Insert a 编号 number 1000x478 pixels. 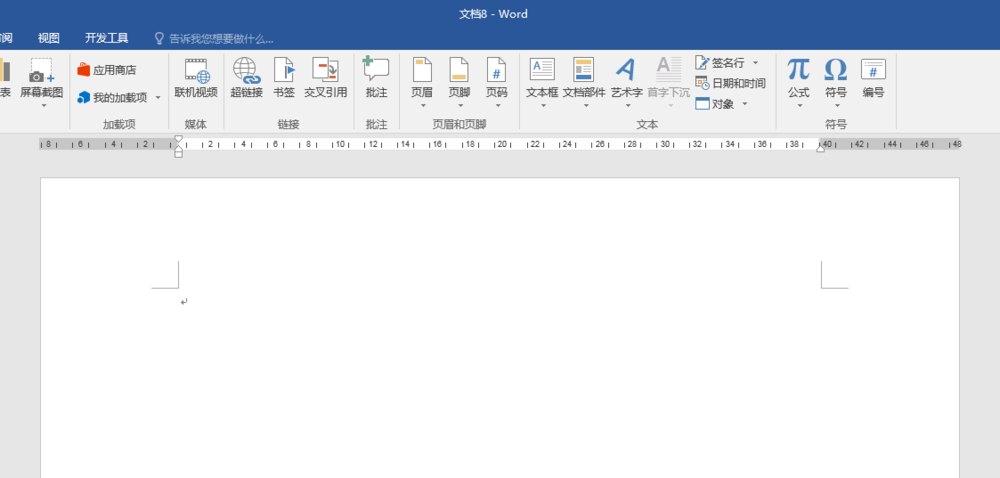pyautogui.click(x=874, y=79)
